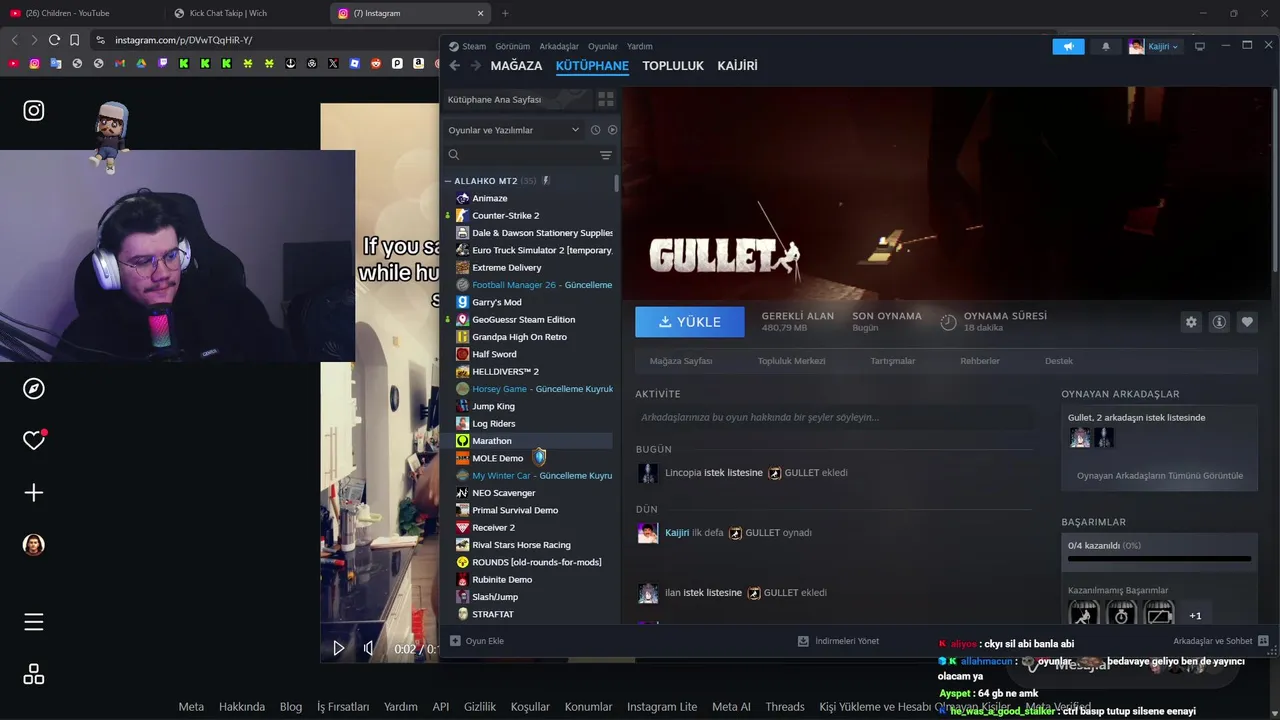The image size is (1280, 720).
Task: Open Oyunlar menu in Steam
Action: tap(603, 46)
